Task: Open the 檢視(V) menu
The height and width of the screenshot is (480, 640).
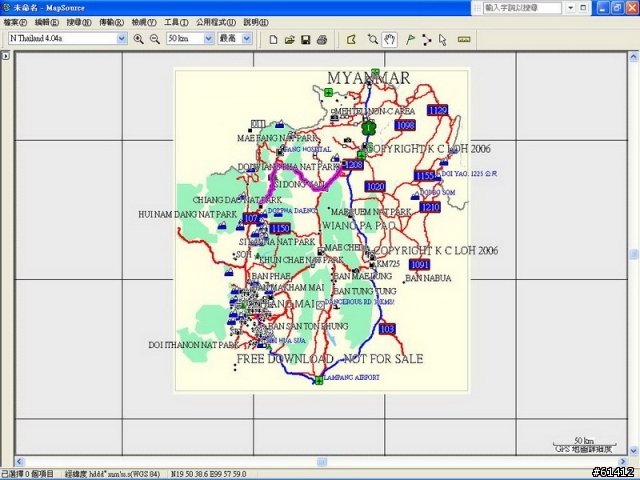Action: (144, 22)
